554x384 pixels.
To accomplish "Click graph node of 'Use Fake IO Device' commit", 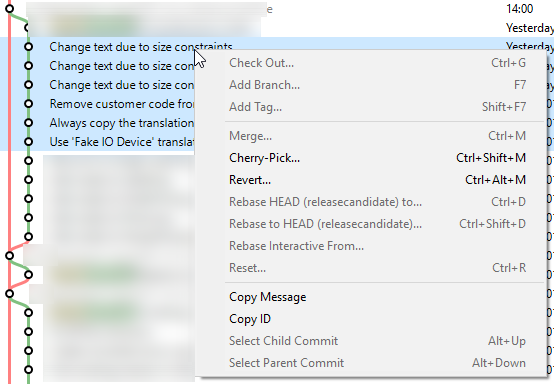I will coord(29,142).
